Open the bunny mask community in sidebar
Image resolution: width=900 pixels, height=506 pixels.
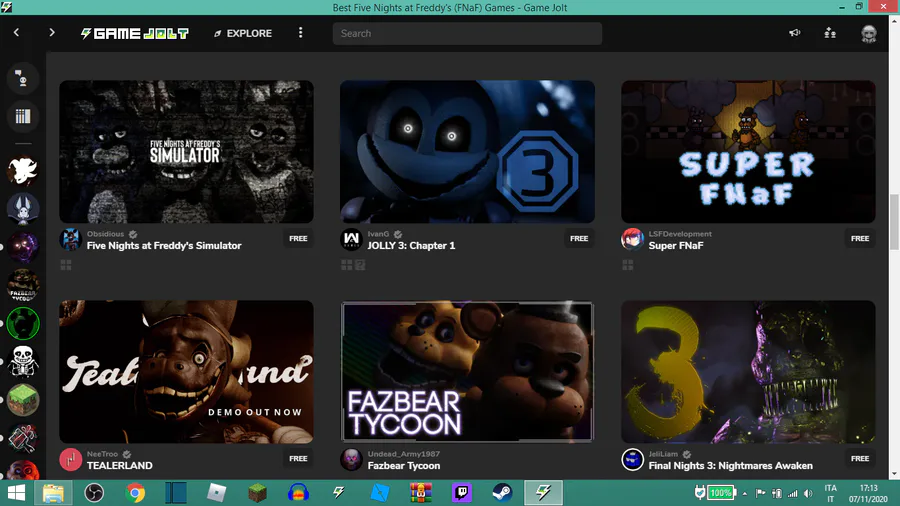pos(23,209)
